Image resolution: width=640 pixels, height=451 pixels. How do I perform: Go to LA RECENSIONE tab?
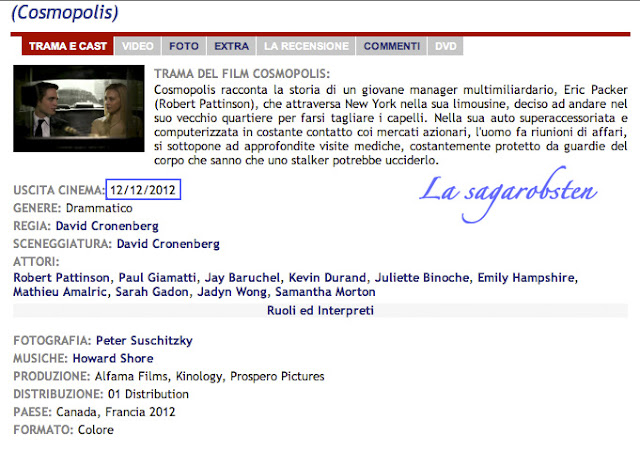(306, 46)
